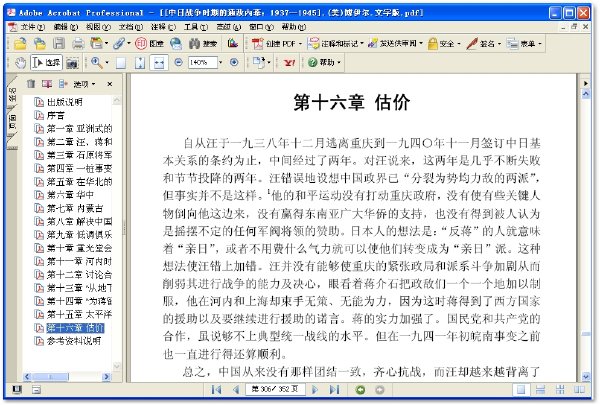Toggle Fit Width view
Image resolution: width=600 pixels, height=406 pixels.
(x=159, y=63)
